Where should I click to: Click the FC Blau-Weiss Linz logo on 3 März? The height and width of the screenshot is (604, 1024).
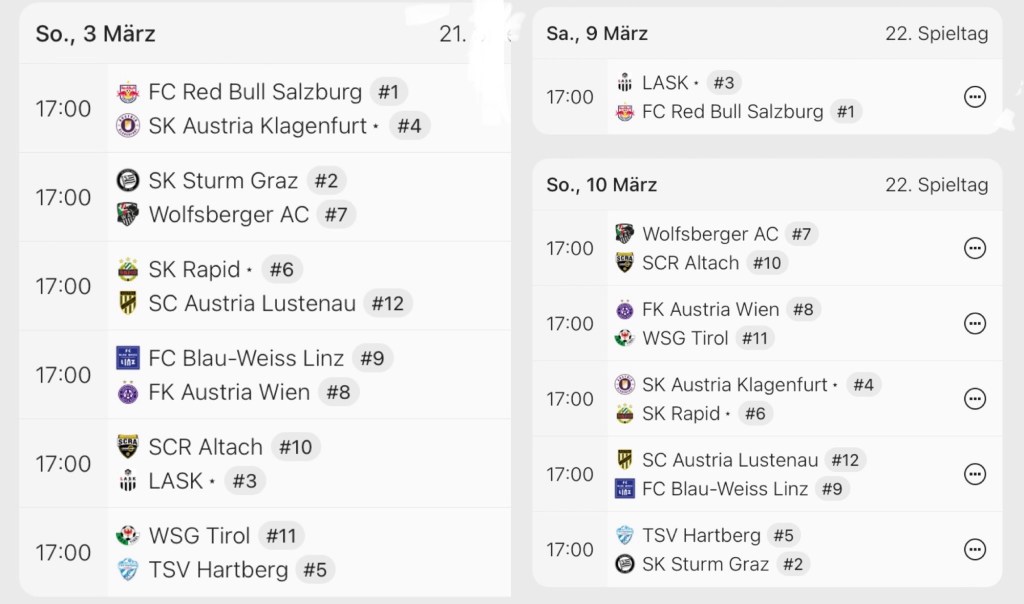click(128, 358)
